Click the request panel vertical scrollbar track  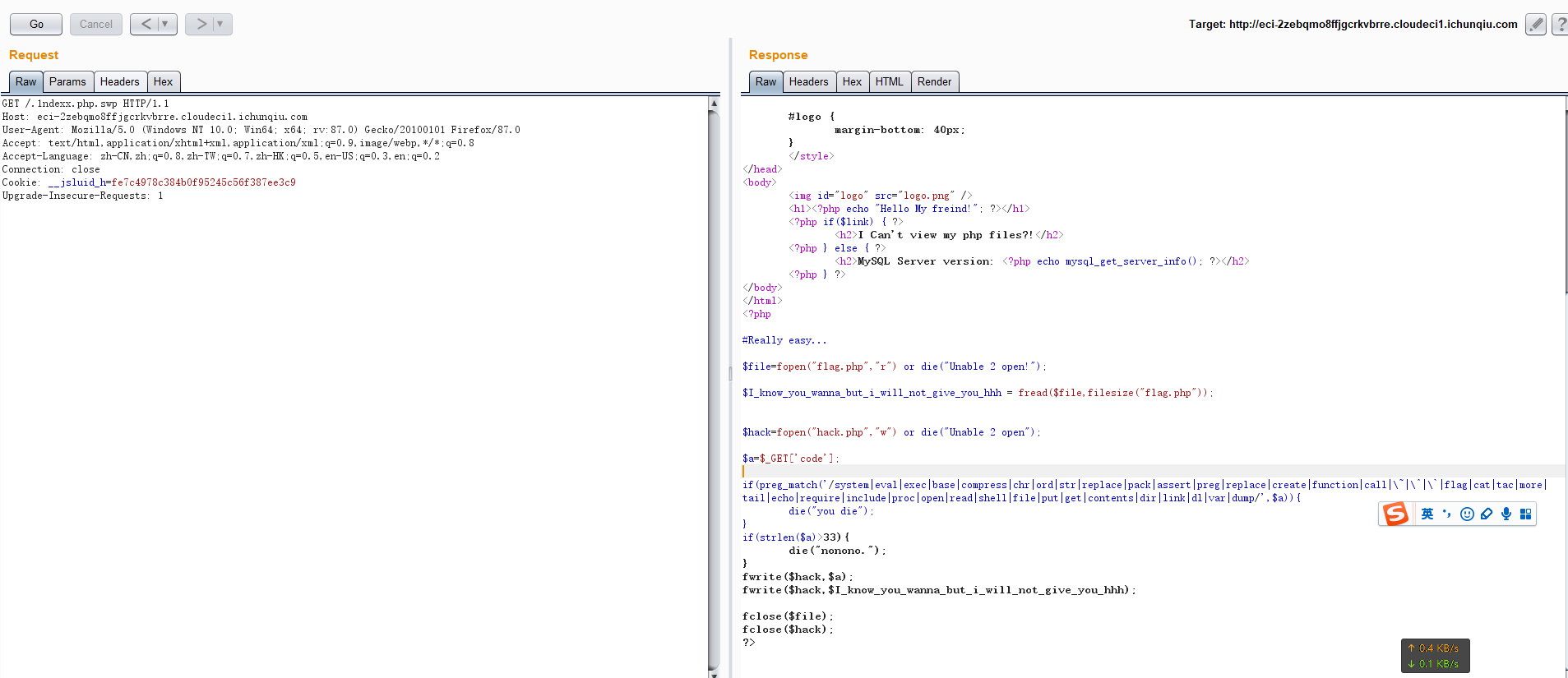coord(714,390)
